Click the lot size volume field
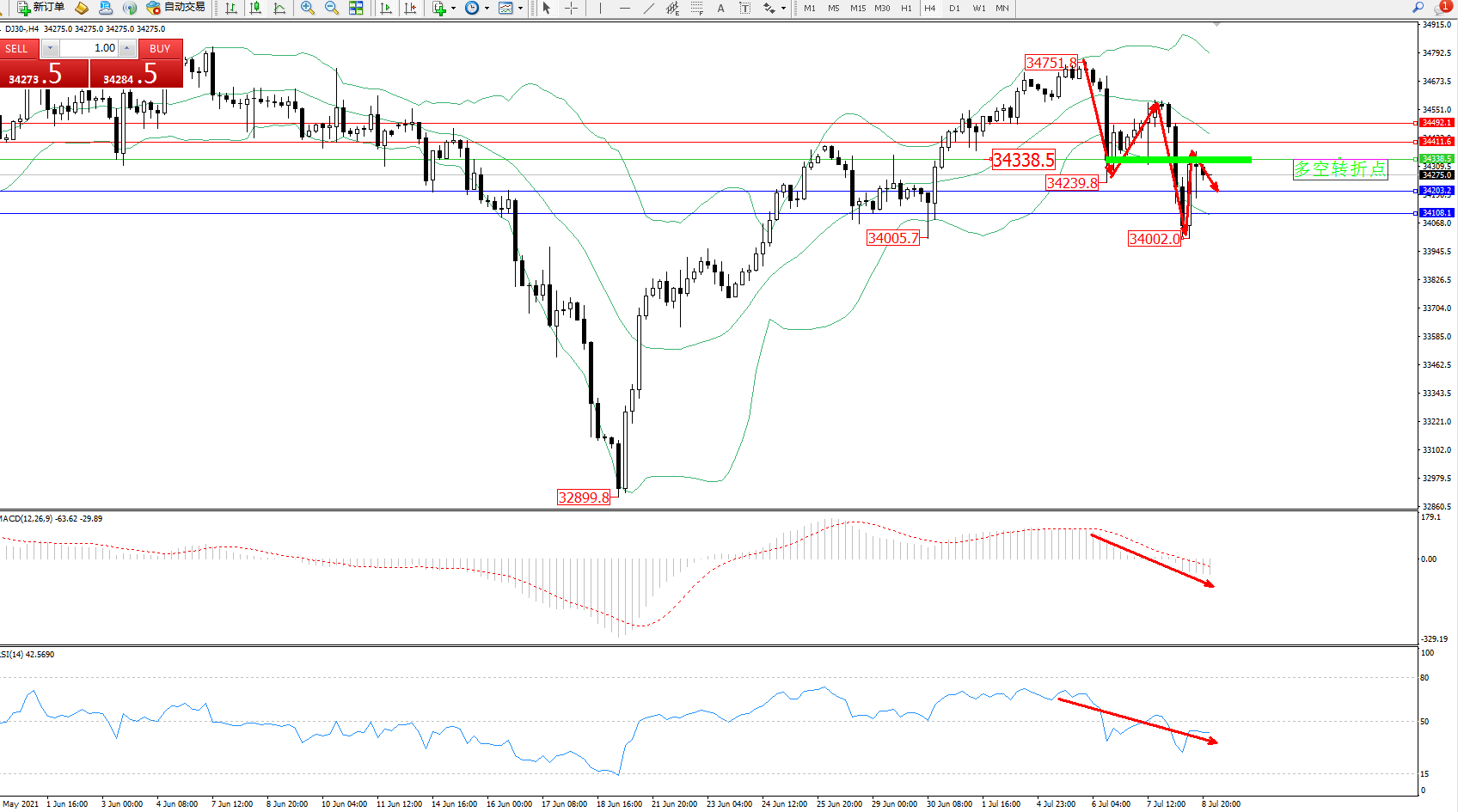This screenshot has height=812, width=1458. click(x=89, y=48)
